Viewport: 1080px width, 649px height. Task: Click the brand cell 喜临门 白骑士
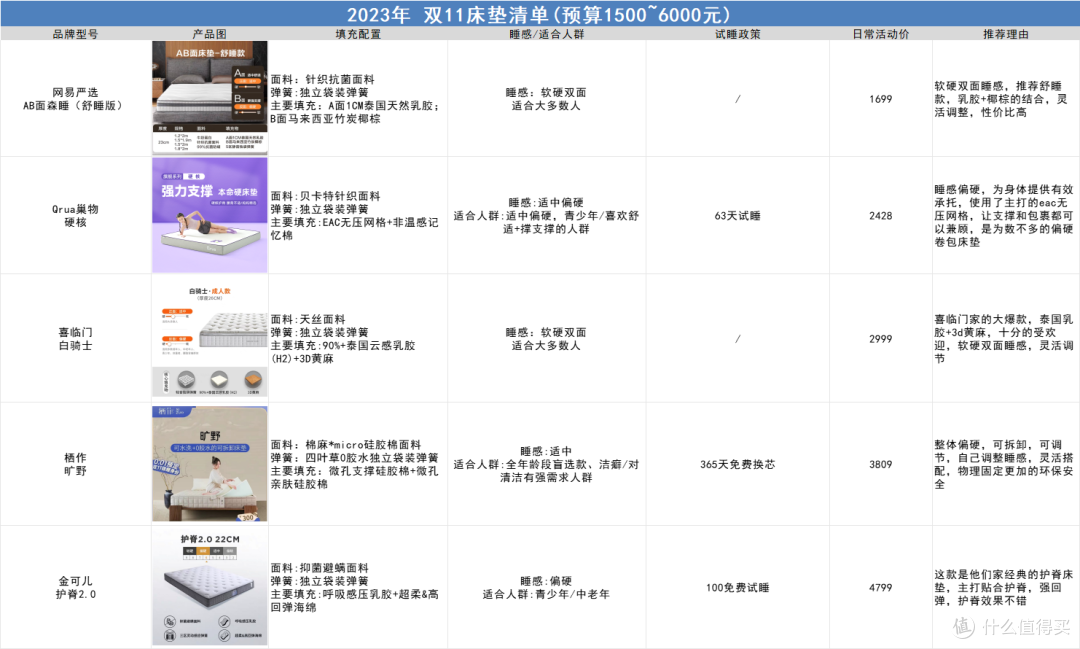[x=75, y=338]
